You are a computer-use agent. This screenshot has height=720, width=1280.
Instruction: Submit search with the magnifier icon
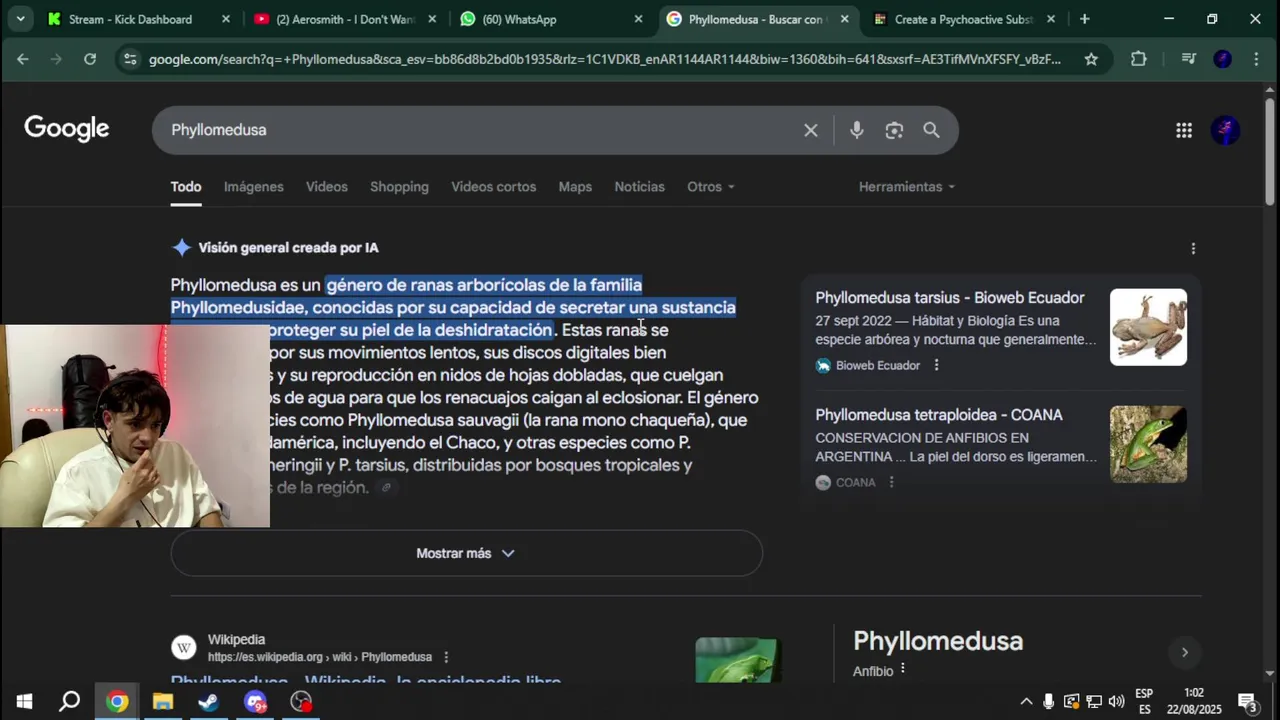931,130
